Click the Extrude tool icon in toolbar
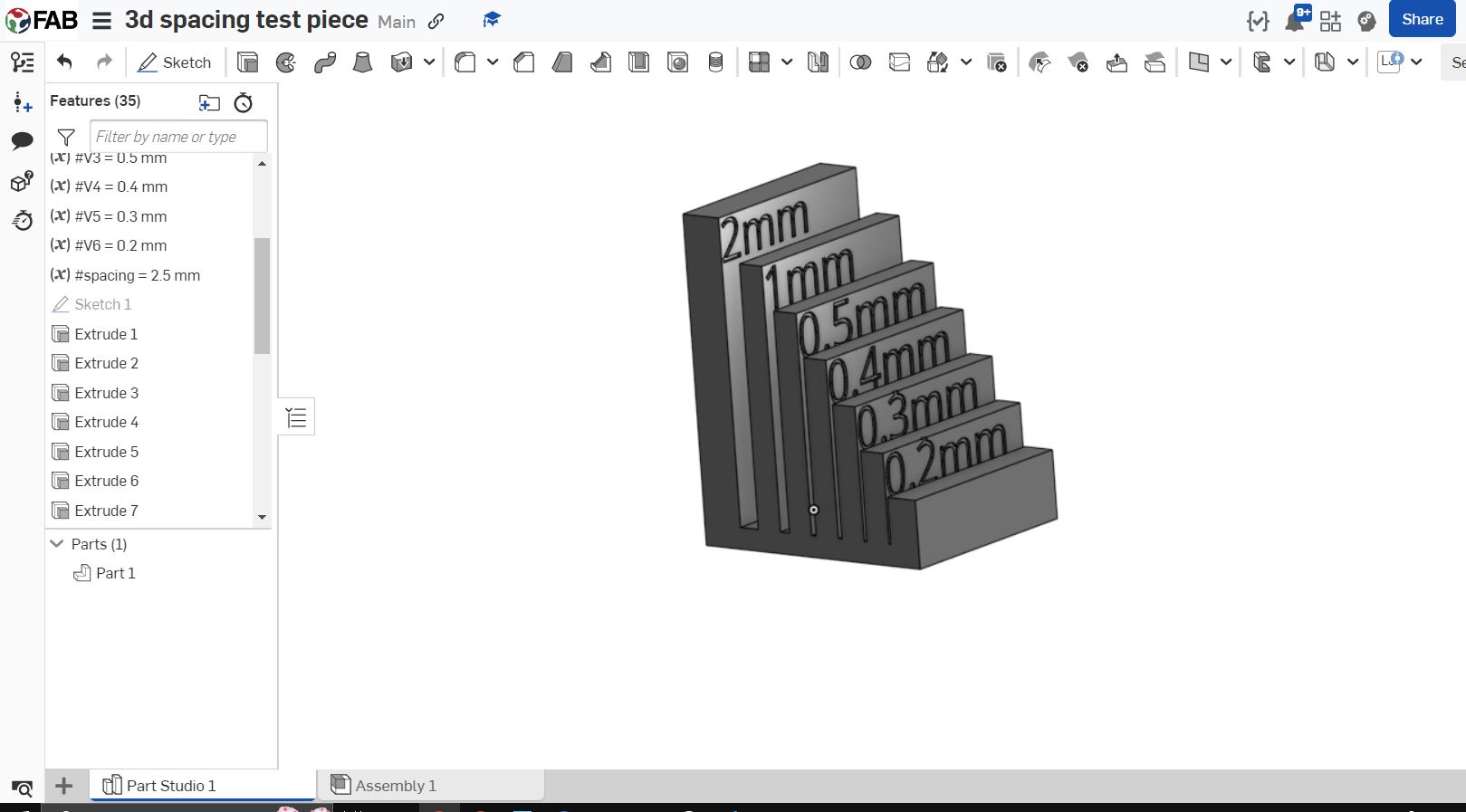 [247, 62]
